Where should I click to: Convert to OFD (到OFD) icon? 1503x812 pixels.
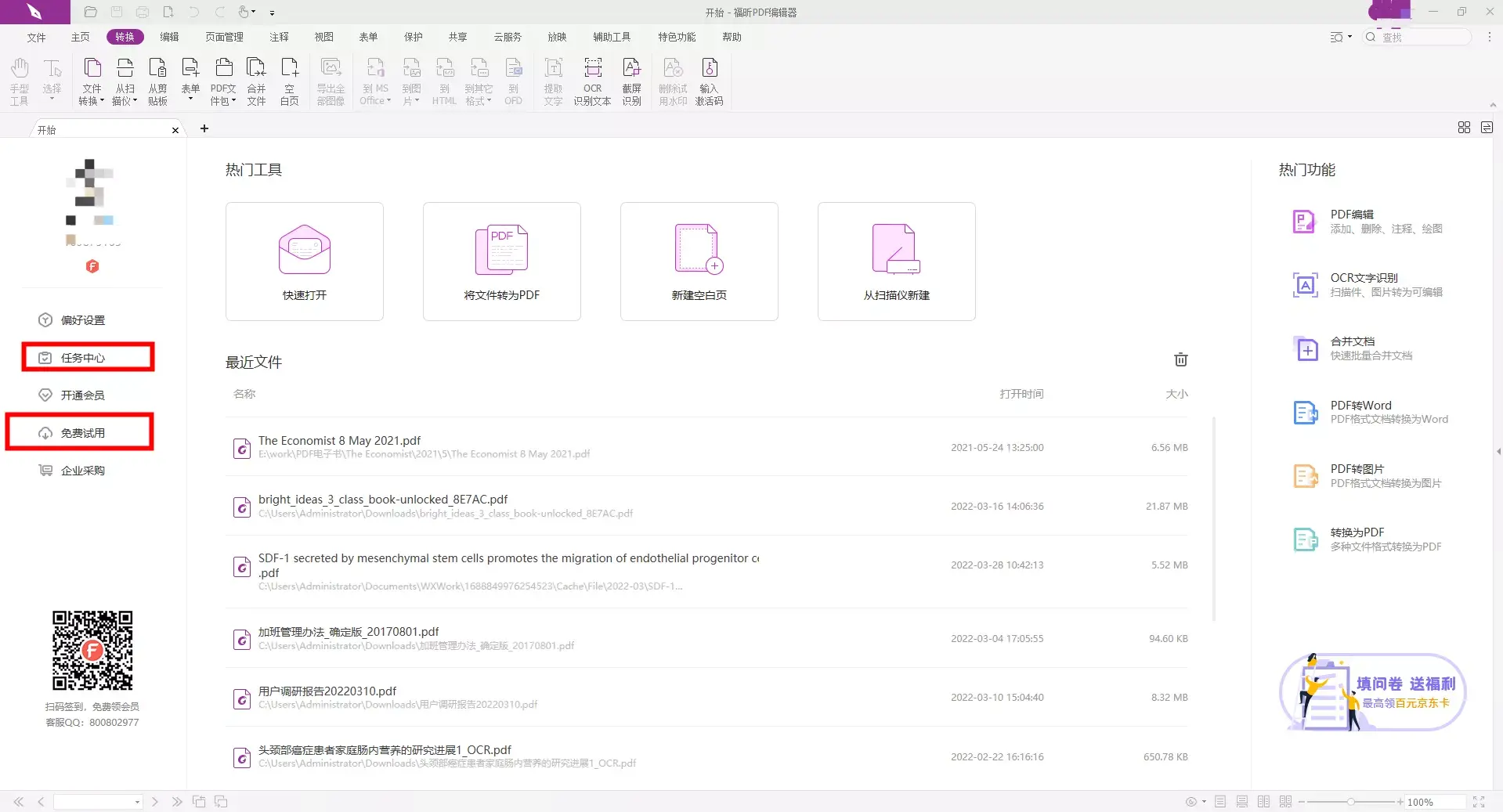click(x=513, y=81)
